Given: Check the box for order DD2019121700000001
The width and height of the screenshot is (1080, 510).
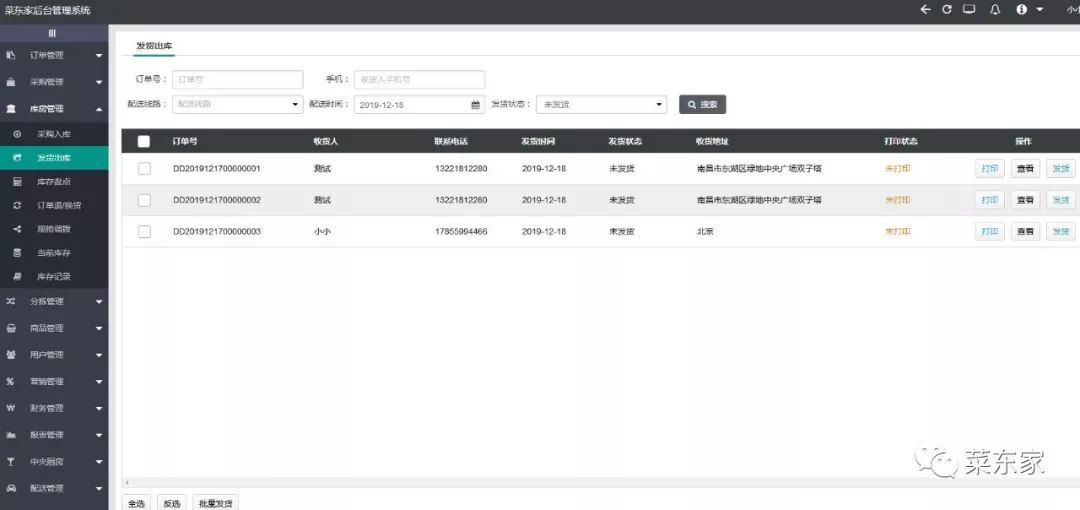Looking at the screenshot, I should point(144,169).
